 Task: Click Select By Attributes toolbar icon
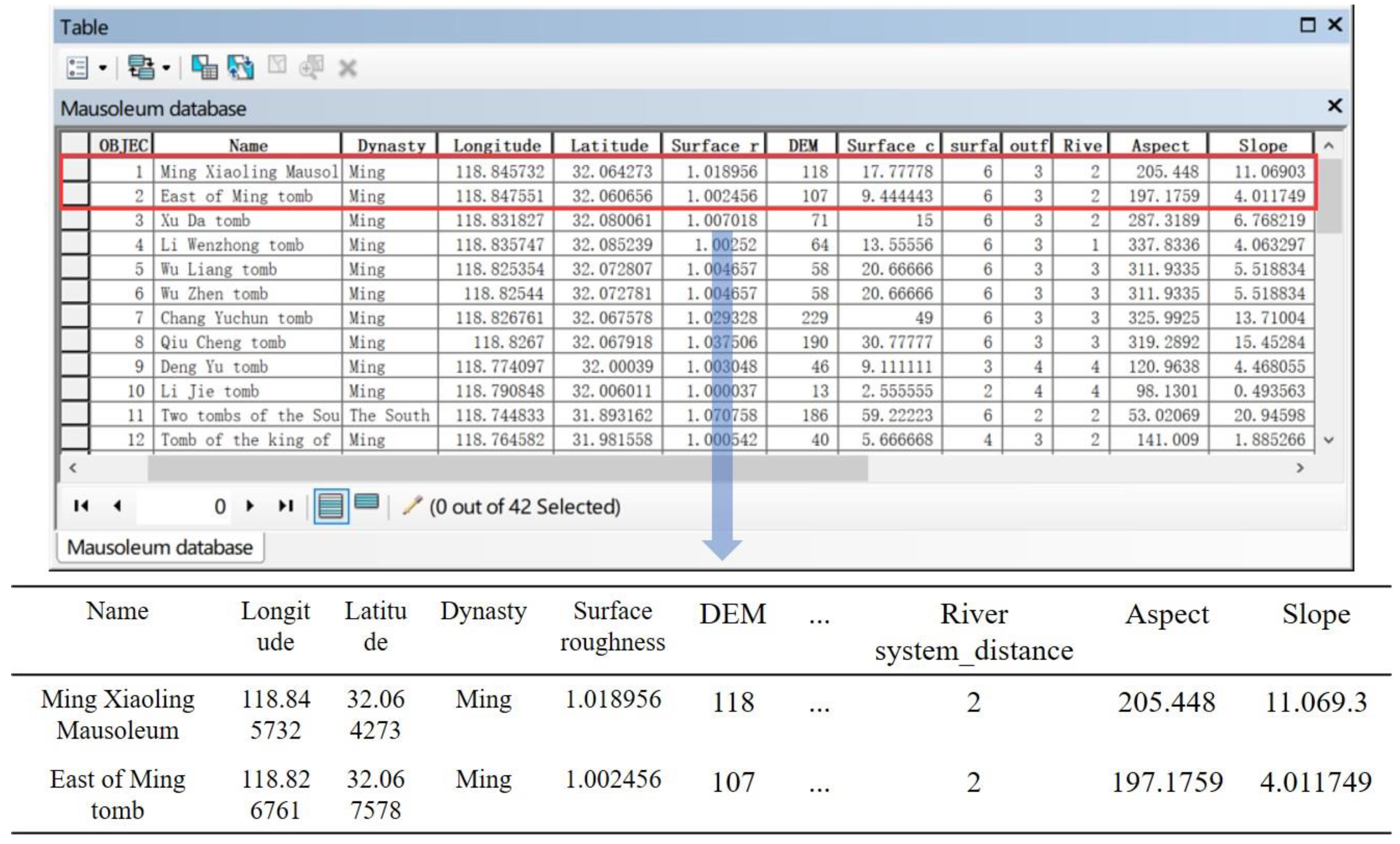point(205,68)
